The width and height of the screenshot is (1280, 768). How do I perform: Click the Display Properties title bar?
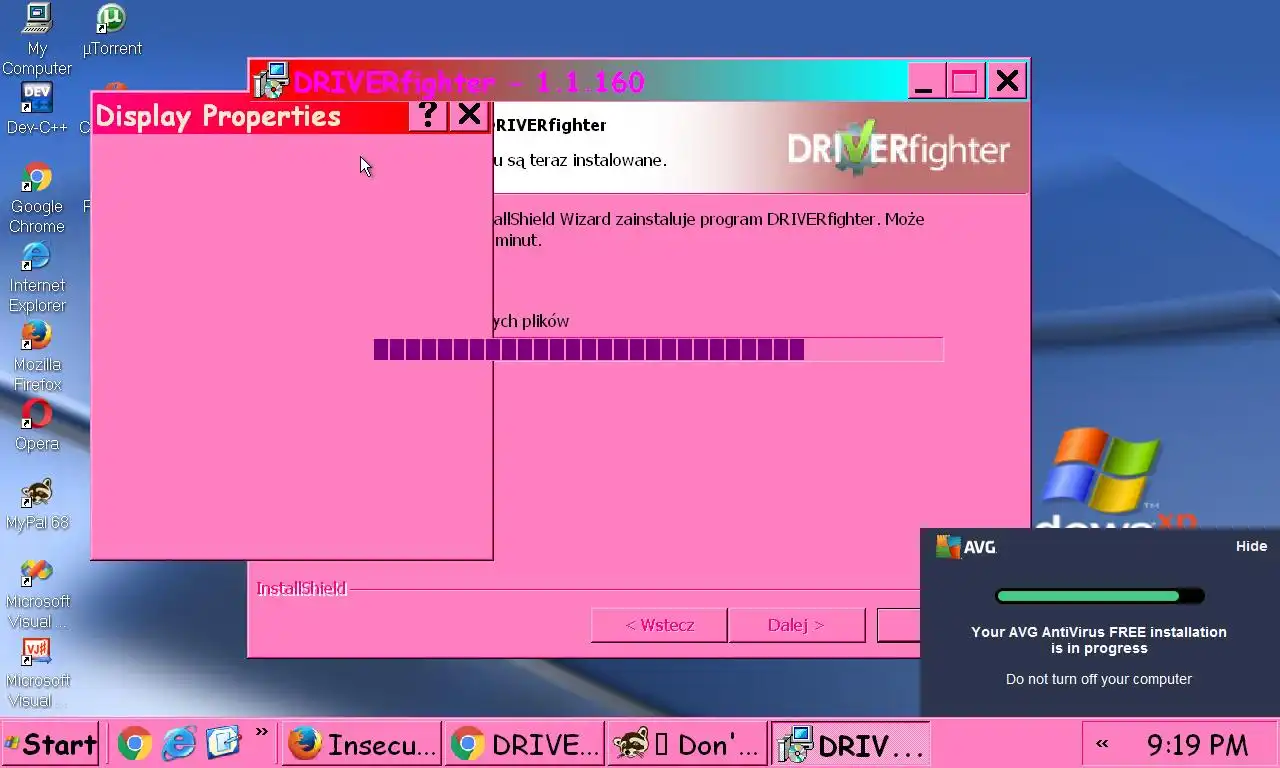(x=250, y=115)
